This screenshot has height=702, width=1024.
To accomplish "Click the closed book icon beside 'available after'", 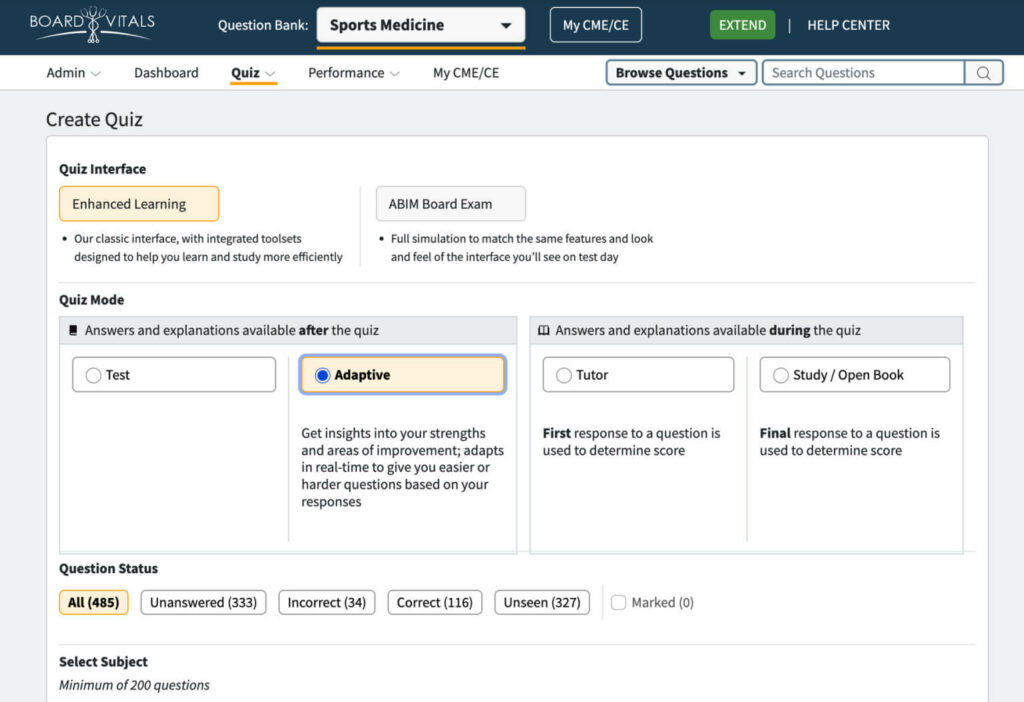I will click(x=73, y=330).
